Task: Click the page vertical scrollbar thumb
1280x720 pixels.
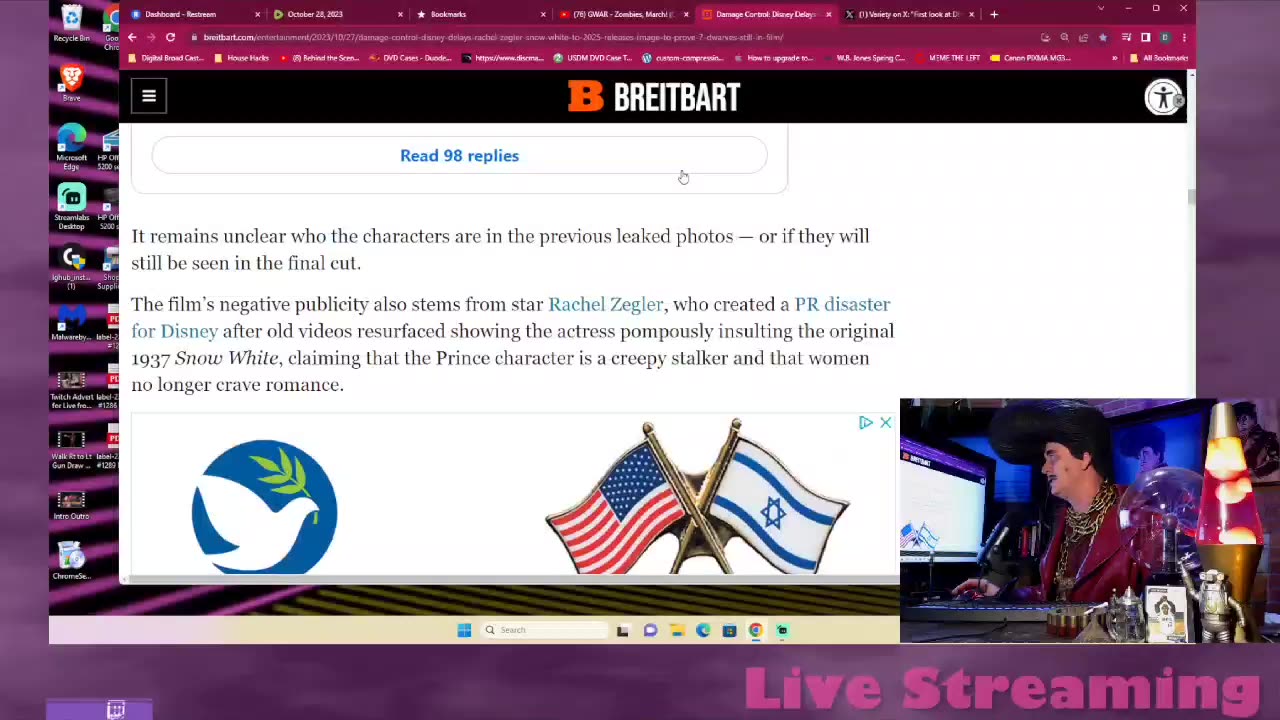Action: click(1191, 196)
